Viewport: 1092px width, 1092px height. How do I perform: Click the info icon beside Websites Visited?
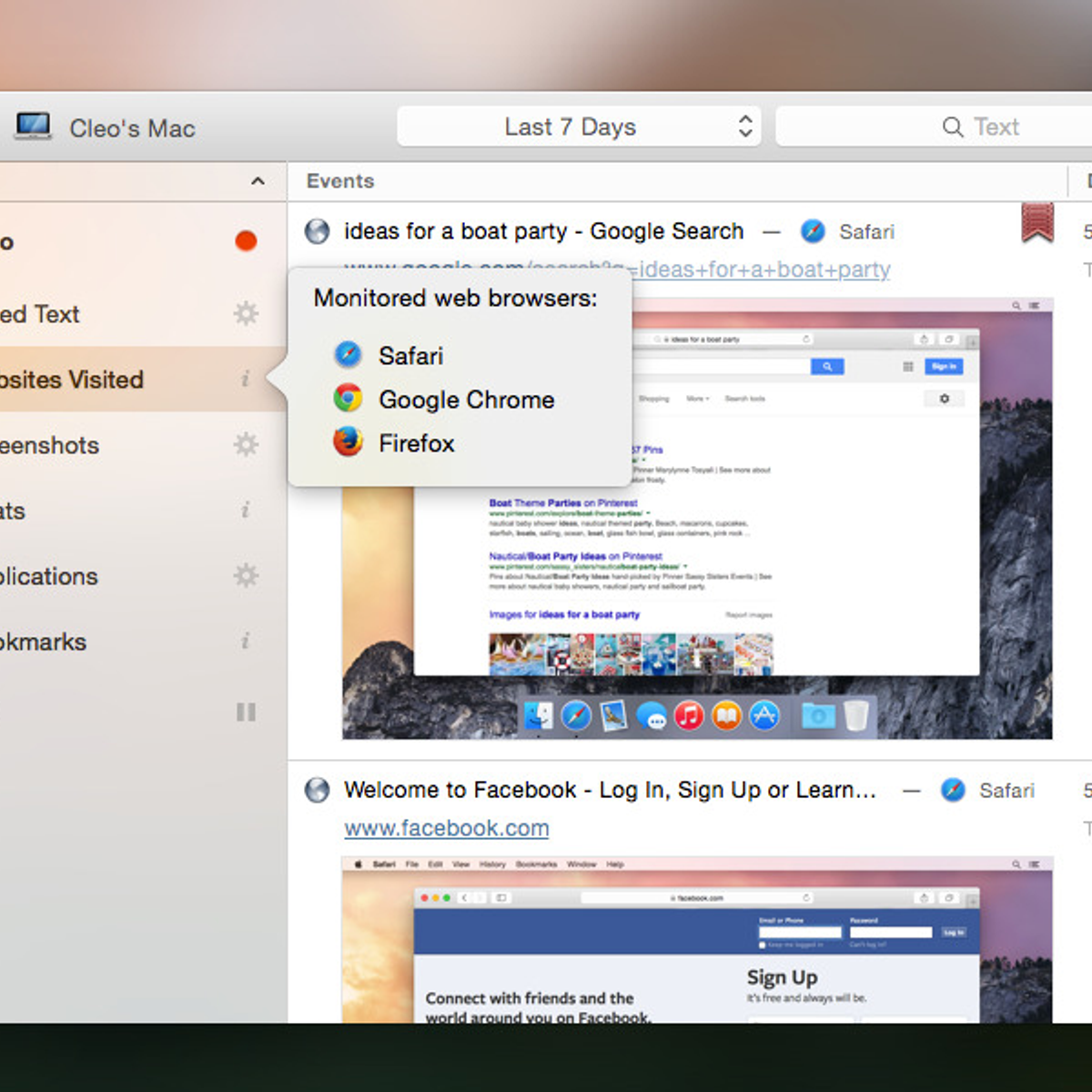pyautogui.click(x=245, y=379)
